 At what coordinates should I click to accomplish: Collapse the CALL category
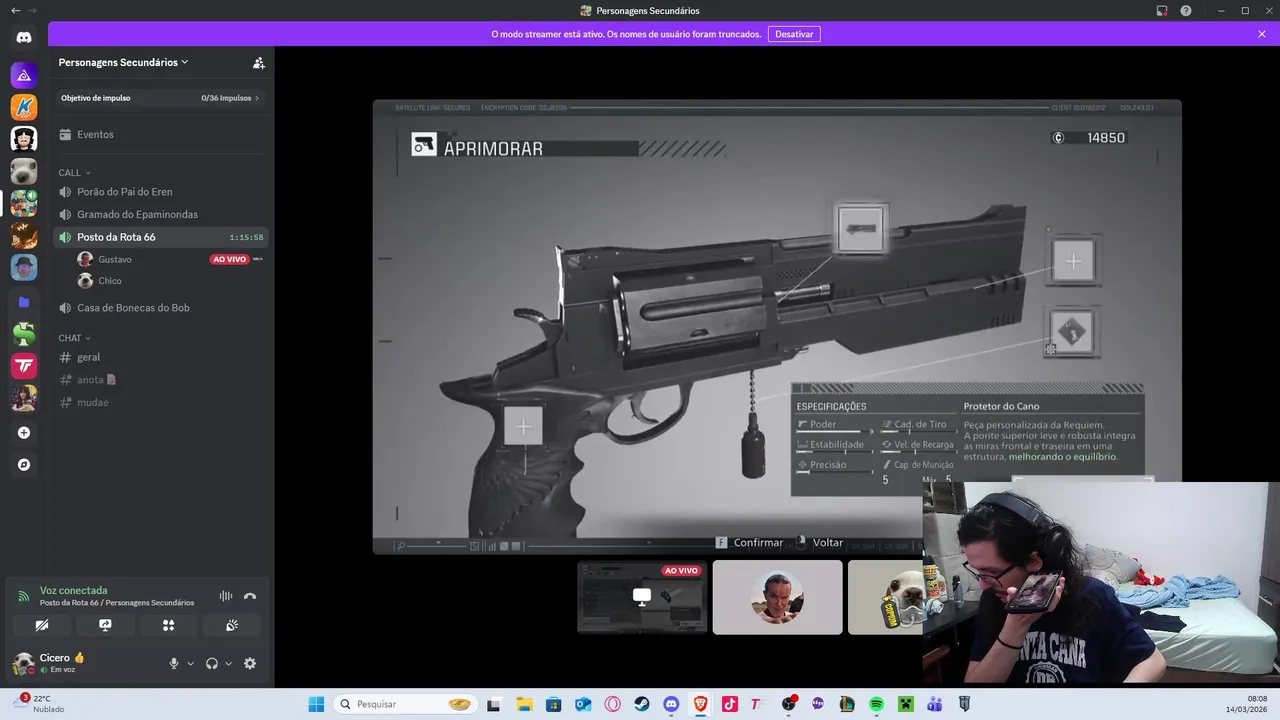tap(74, 173)
